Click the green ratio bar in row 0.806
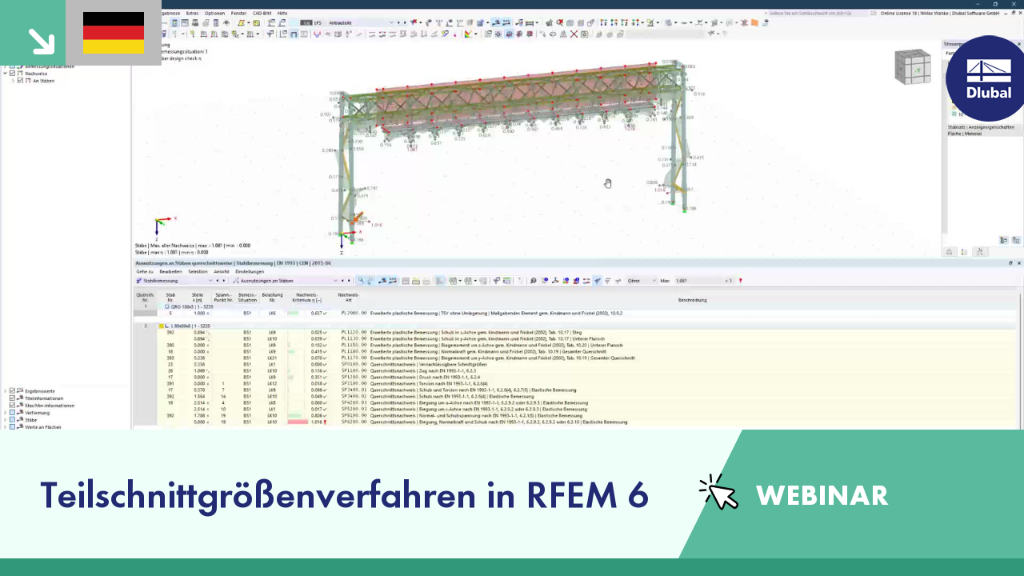The height and width of the screenshot is (576, 1024). 295,415
